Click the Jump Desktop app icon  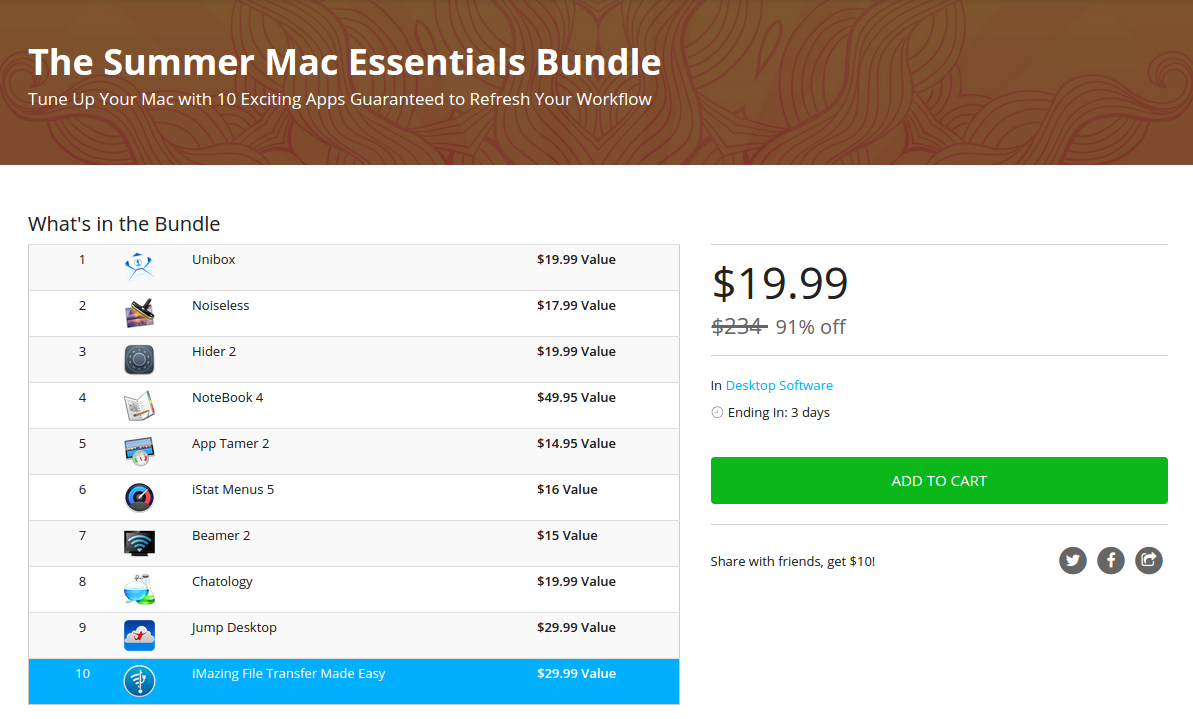tap(139, 635)
